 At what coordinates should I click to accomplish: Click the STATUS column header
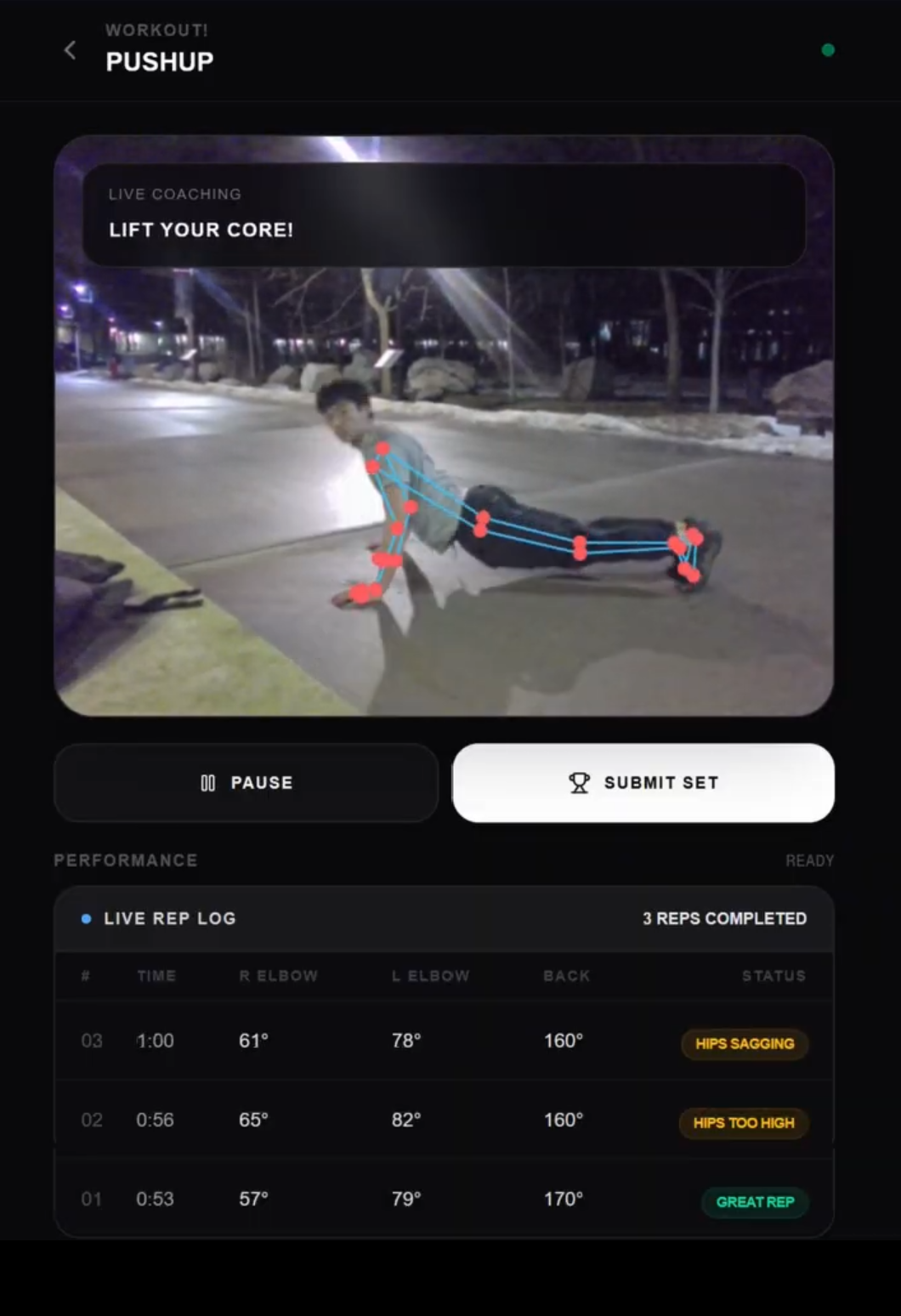(x=774, y=976)
